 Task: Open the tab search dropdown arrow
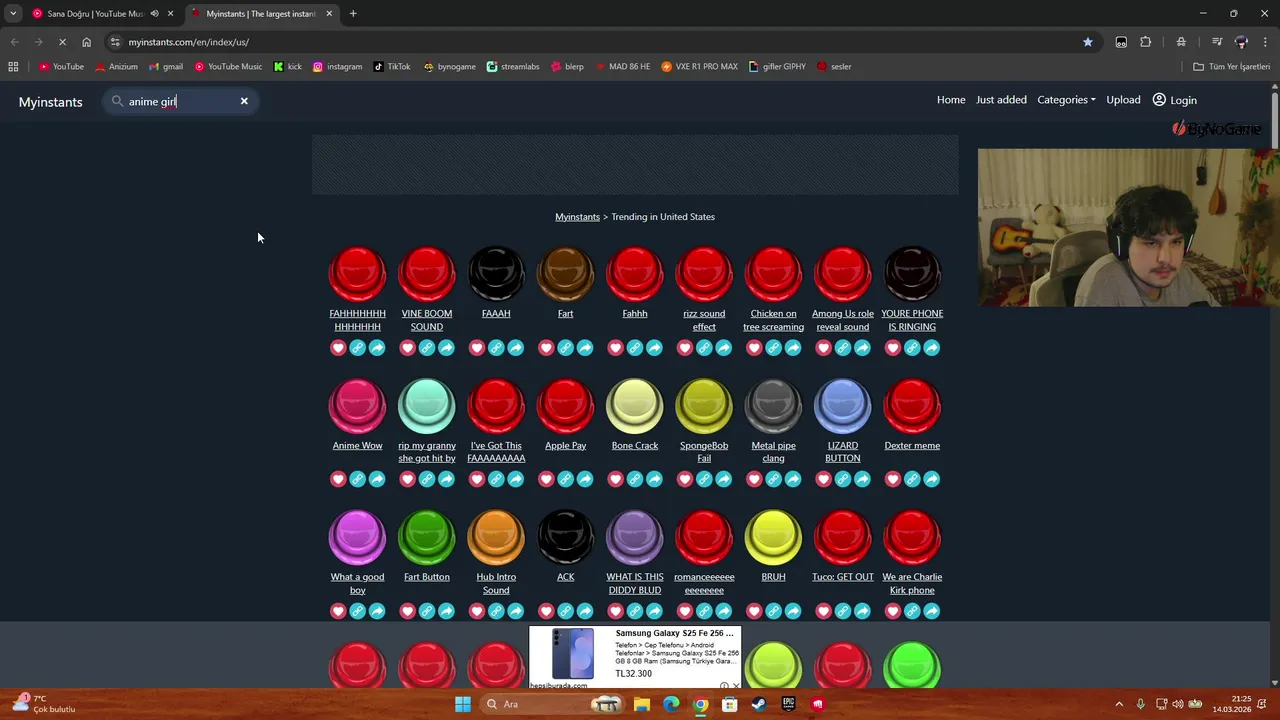click(x=12, y=14)
